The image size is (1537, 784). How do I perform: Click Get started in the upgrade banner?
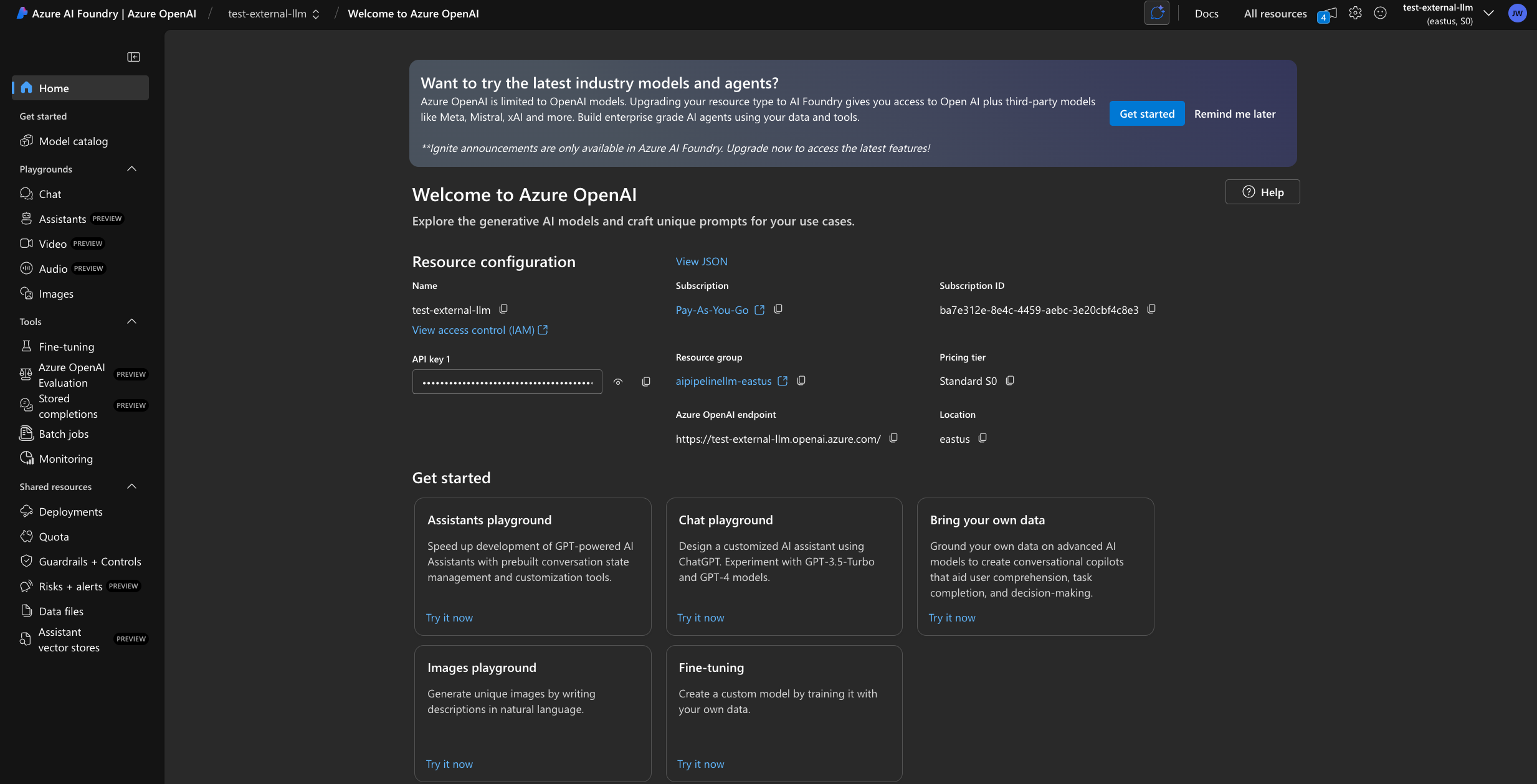coord(1146,113)
